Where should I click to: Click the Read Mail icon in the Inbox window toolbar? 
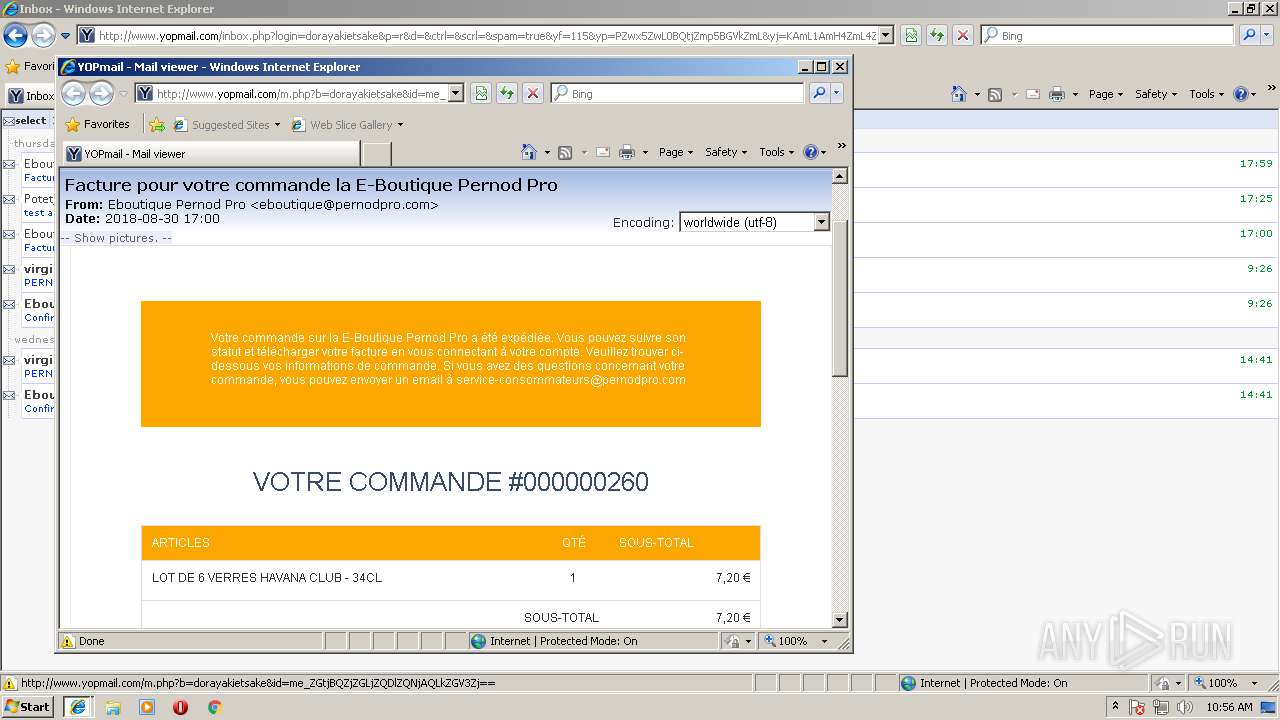[x=1032, y=94]
